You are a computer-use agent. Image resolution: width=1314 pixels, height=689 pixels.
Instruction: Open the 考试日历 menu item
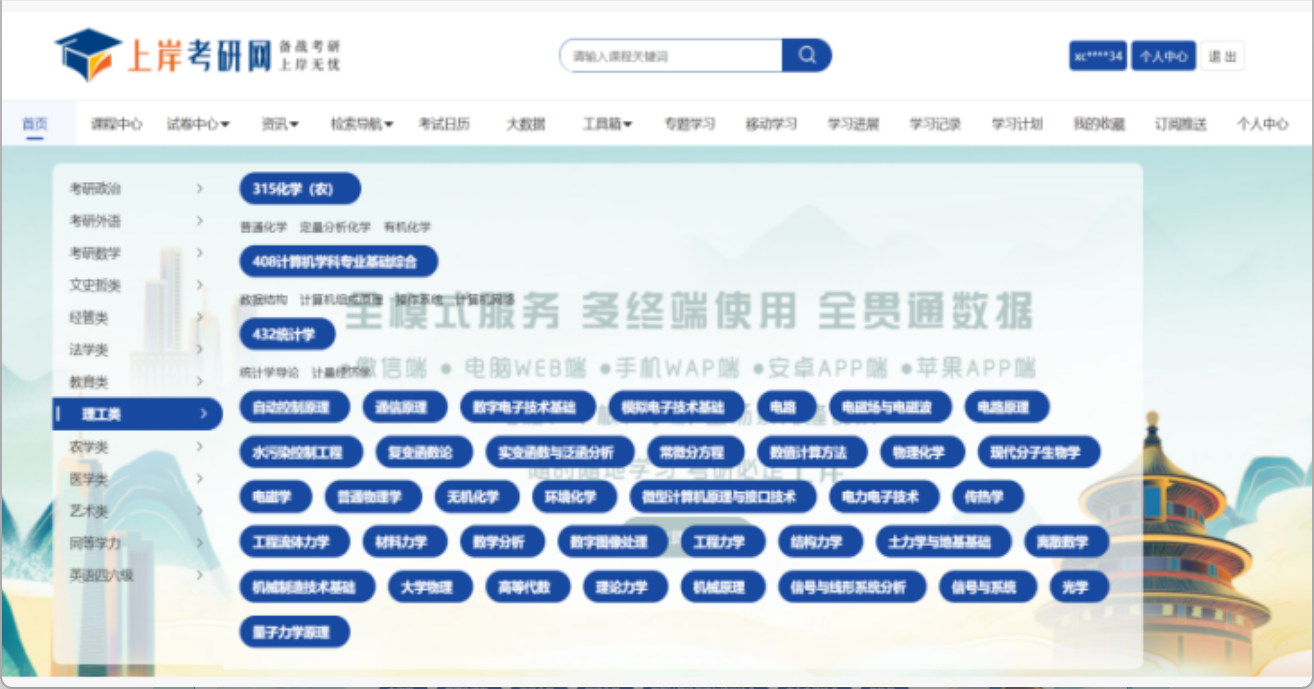click(x=444, y=124)
